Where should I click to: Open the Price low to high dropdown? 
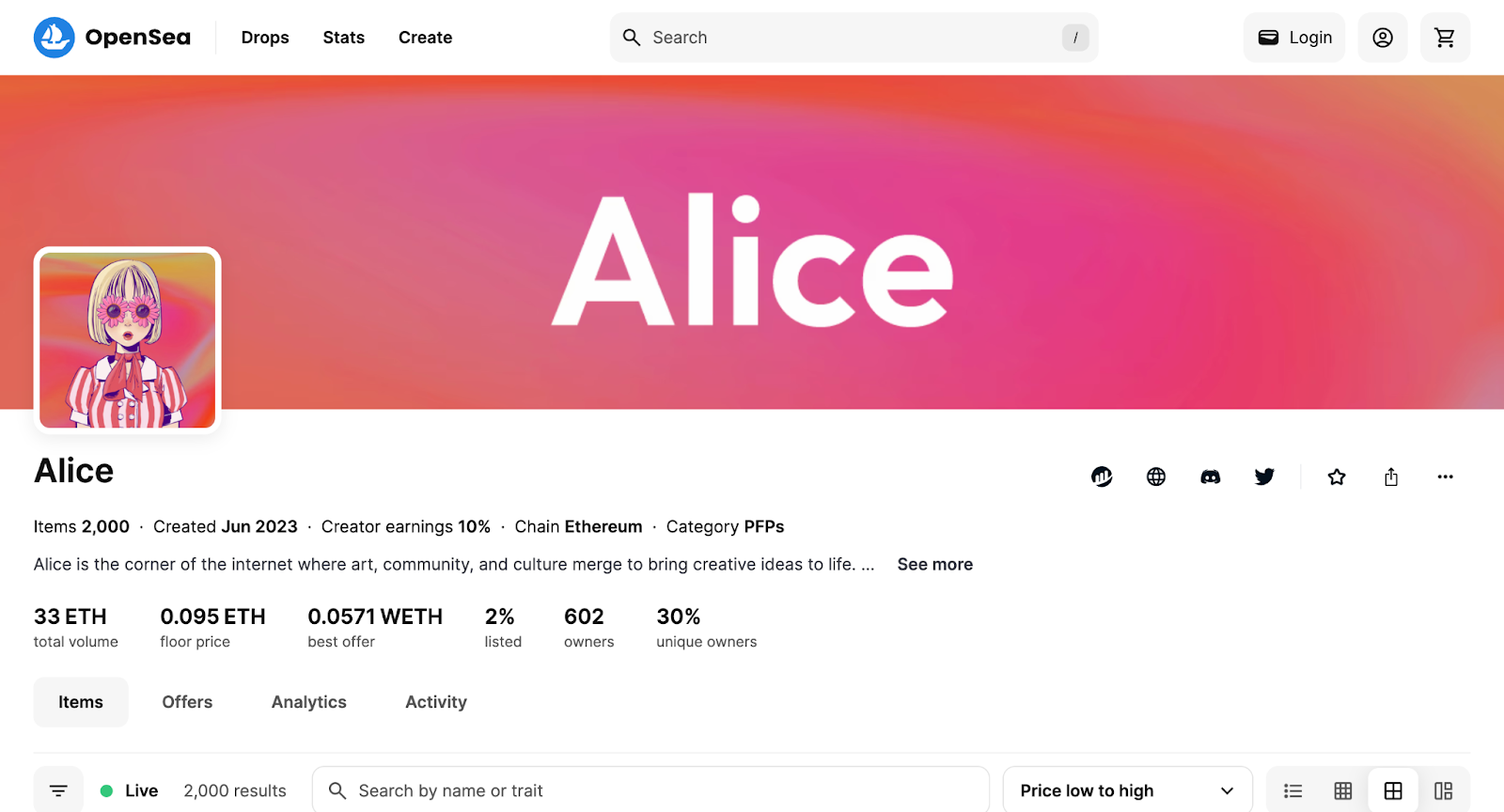1127,790
